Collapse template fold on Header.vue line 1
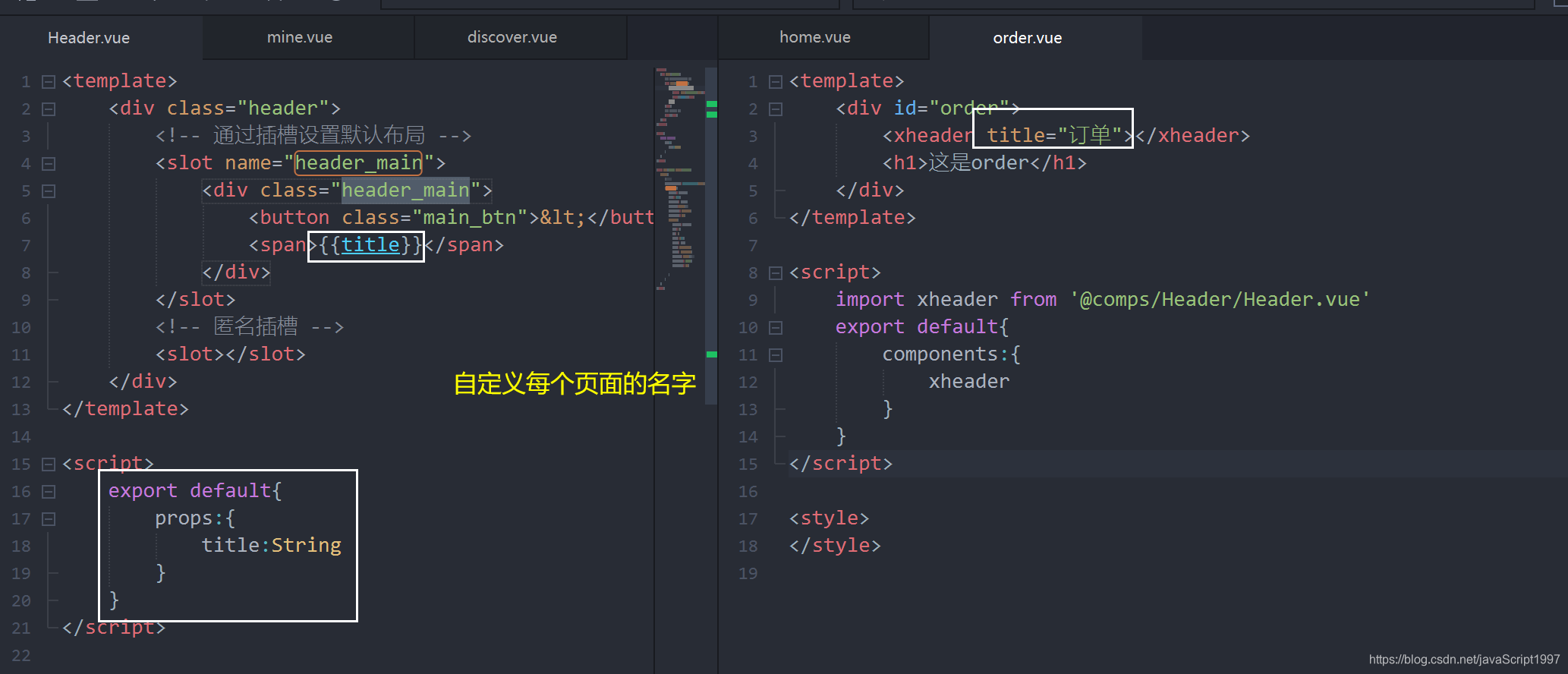Image resolution: width=1568 pixels, height=674 pixels. pos(49,81)
